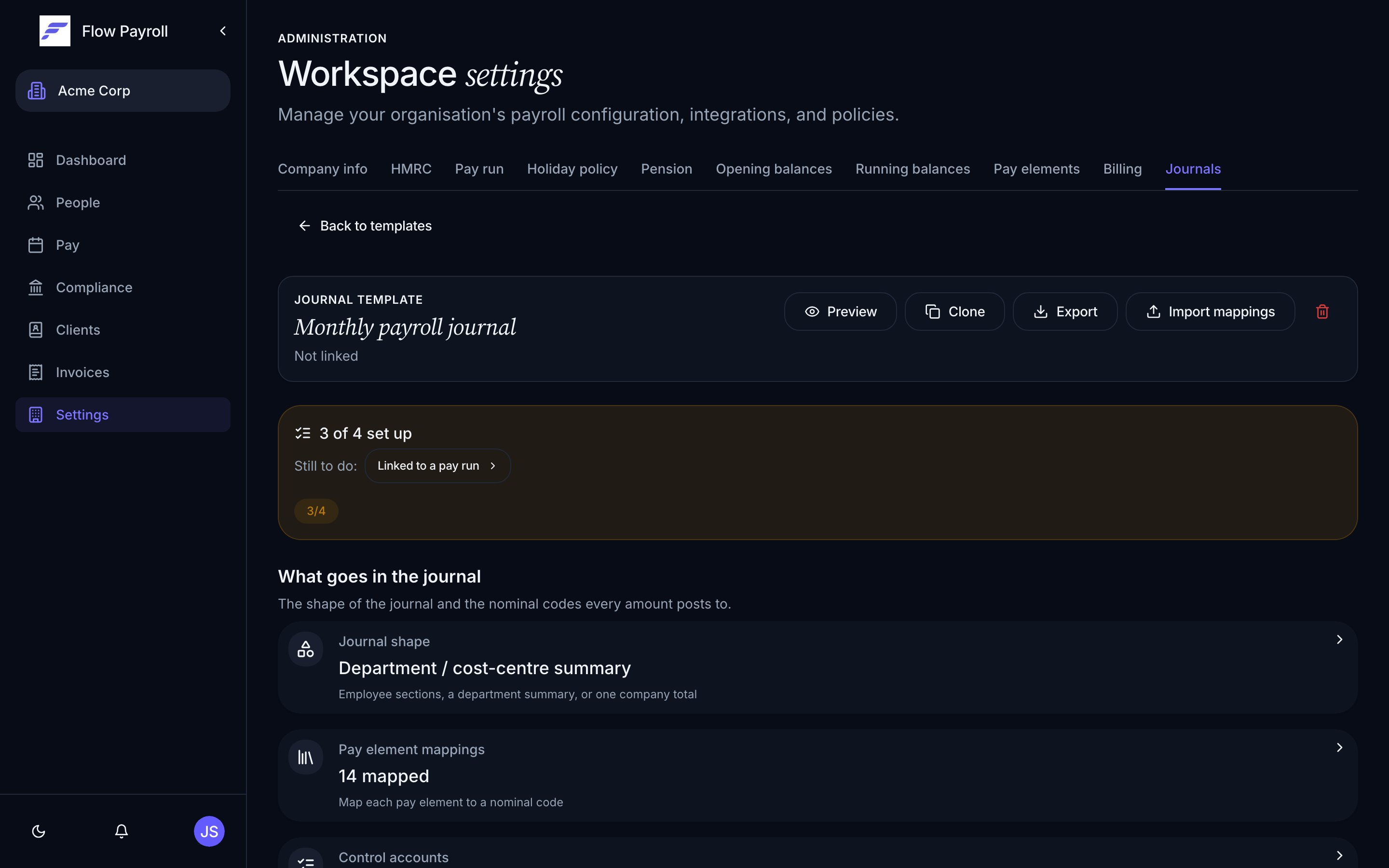Open the Pay section
Image resolution: width=1389 pixels, height=868 pixels.
pyautogui.click(x=123, y=245)
